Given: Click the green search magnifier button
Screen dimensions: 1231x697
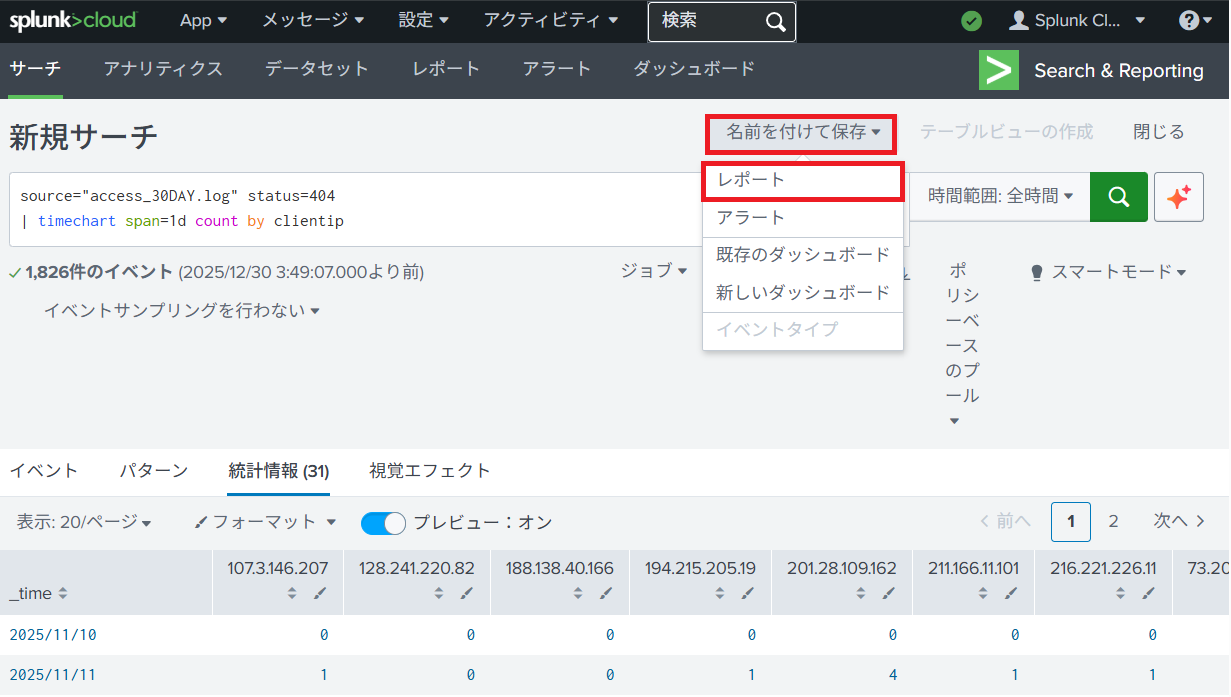Looking at the screenshot, I should click(x=1118, y=196).
